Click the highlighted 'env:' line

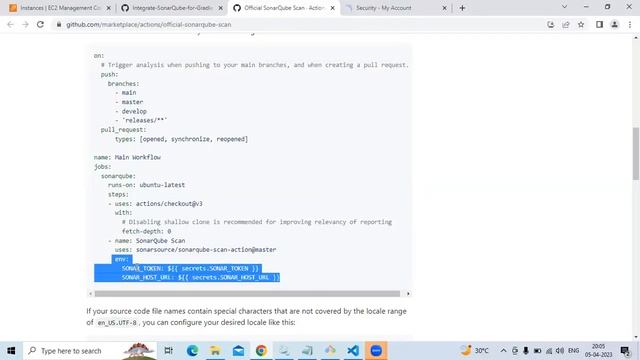pyautogui.click(x=122, y=259)
